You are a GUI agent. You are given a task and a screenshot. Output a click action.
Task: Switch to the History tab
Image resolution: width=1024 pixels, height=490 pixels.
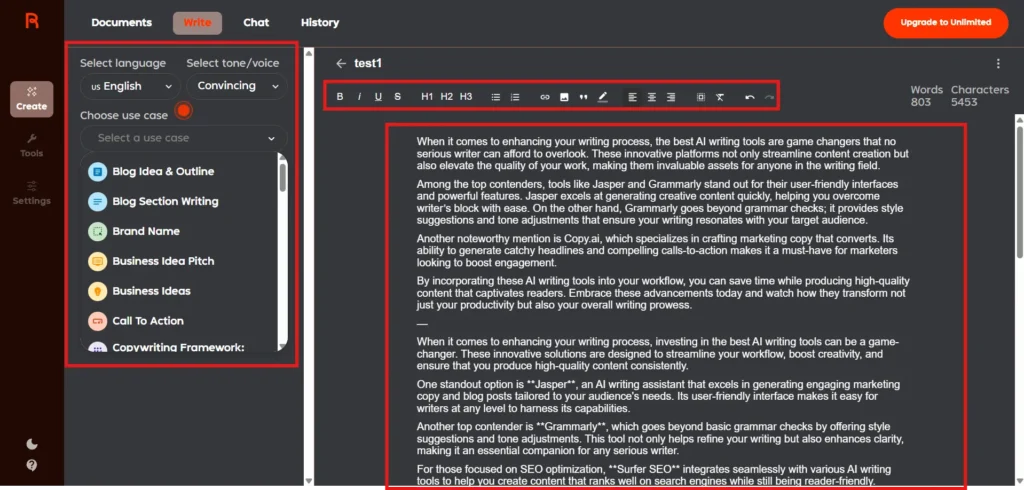point(319,22)
